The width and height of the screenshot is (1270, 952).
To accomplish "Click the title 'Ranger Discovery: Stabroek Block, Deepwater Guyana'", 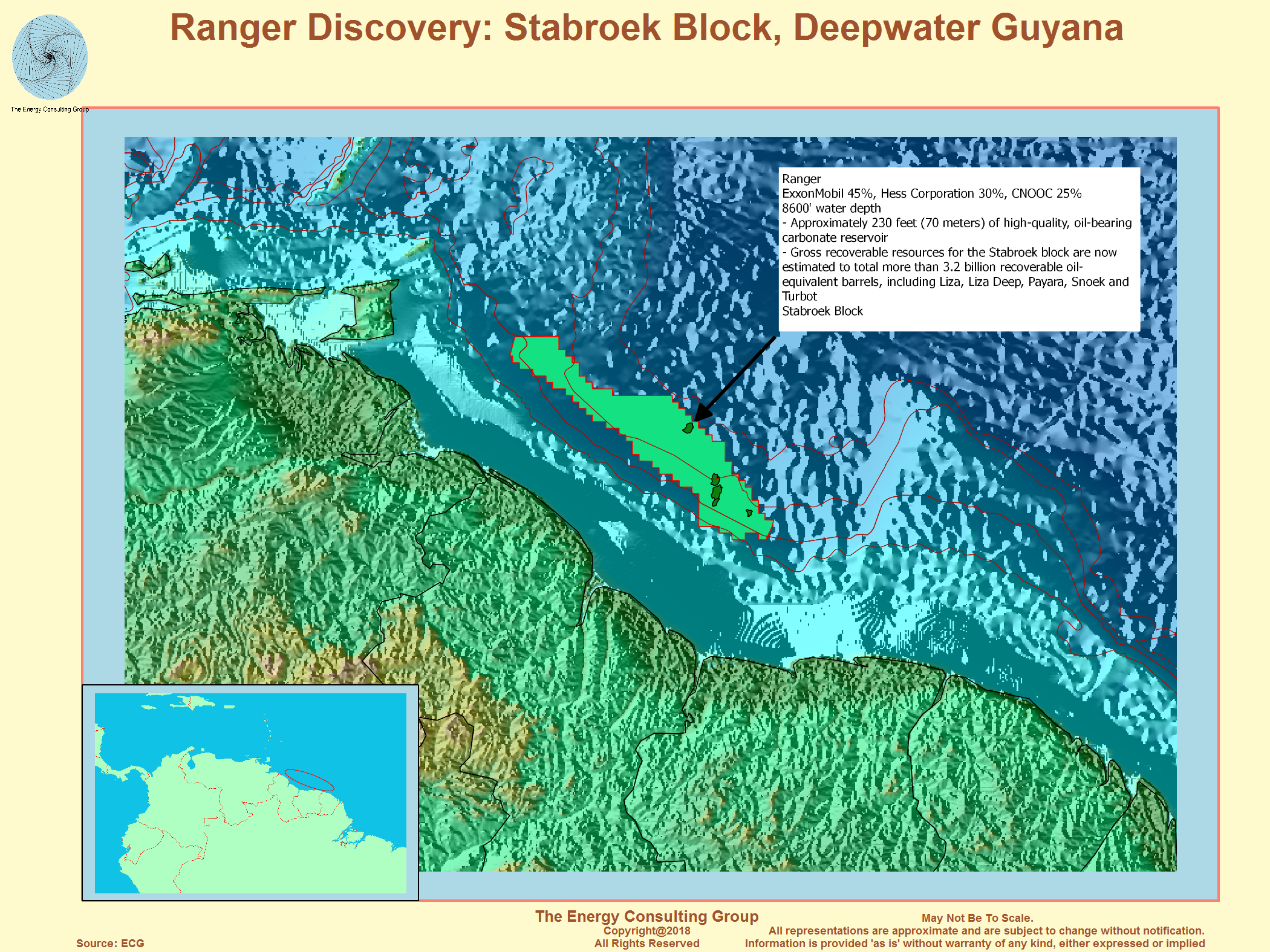I will (x=646, y=28).
